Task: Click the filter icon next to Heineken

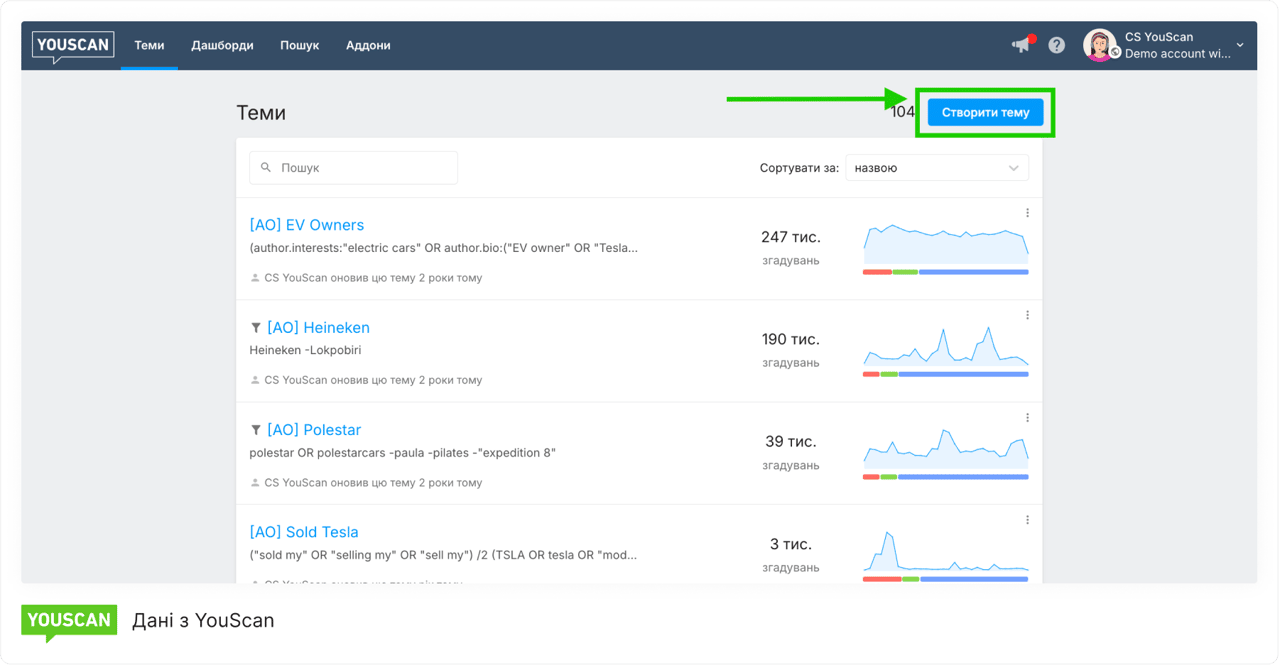Action: [x=256, y=328]
